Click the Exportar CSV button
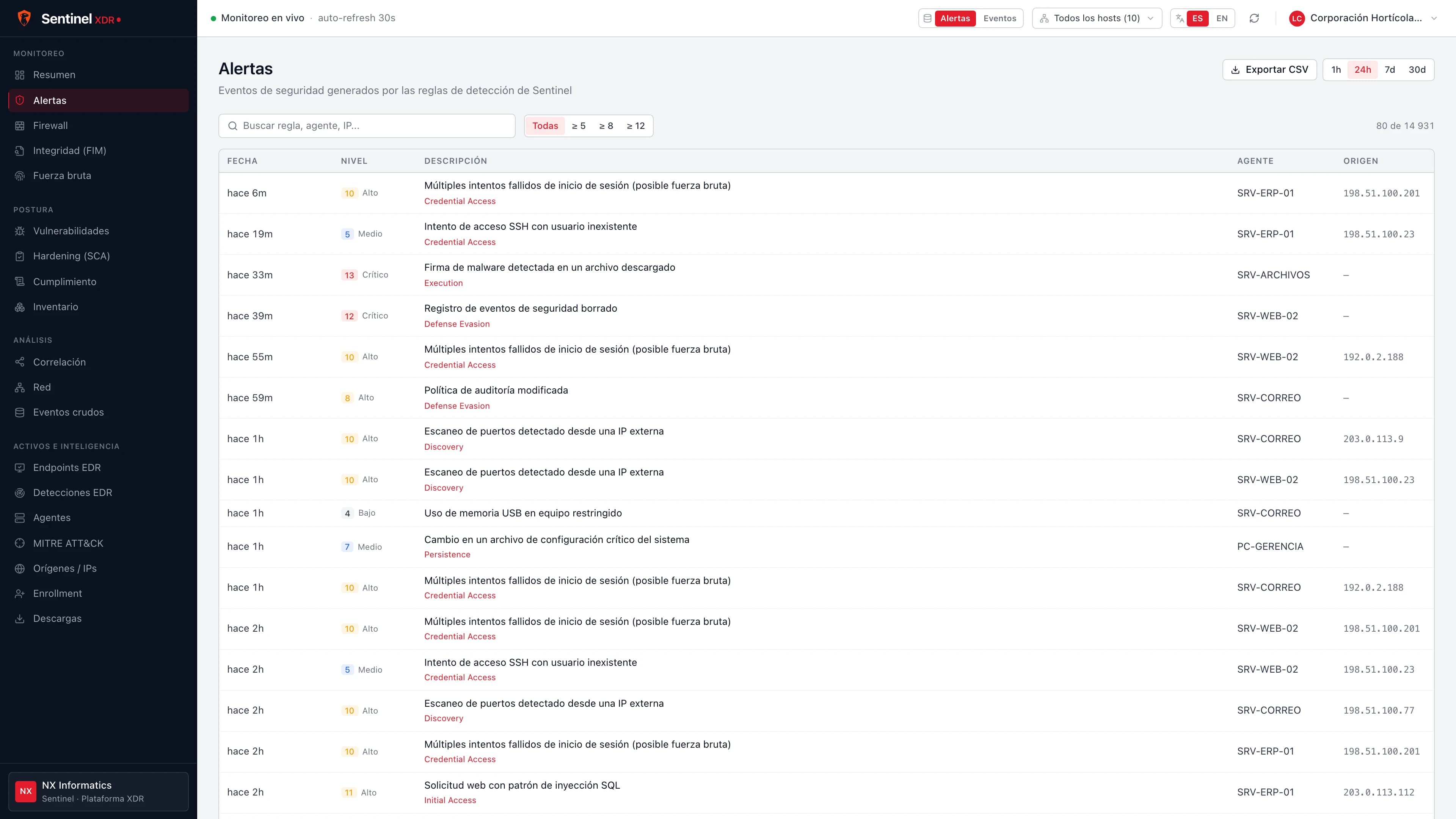1456x819 pixels. pyautogui.click(x=1269, y=69)
